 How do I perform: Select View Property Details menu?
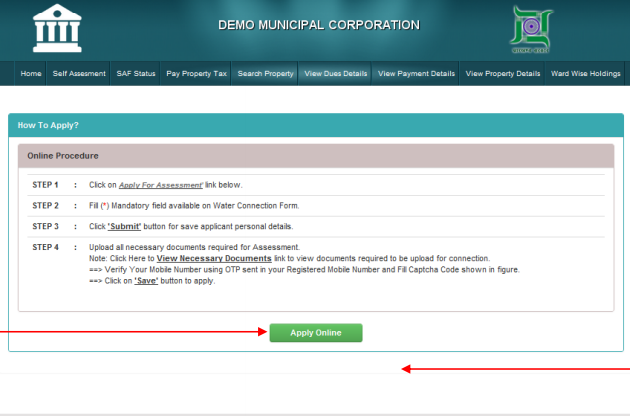503,74
